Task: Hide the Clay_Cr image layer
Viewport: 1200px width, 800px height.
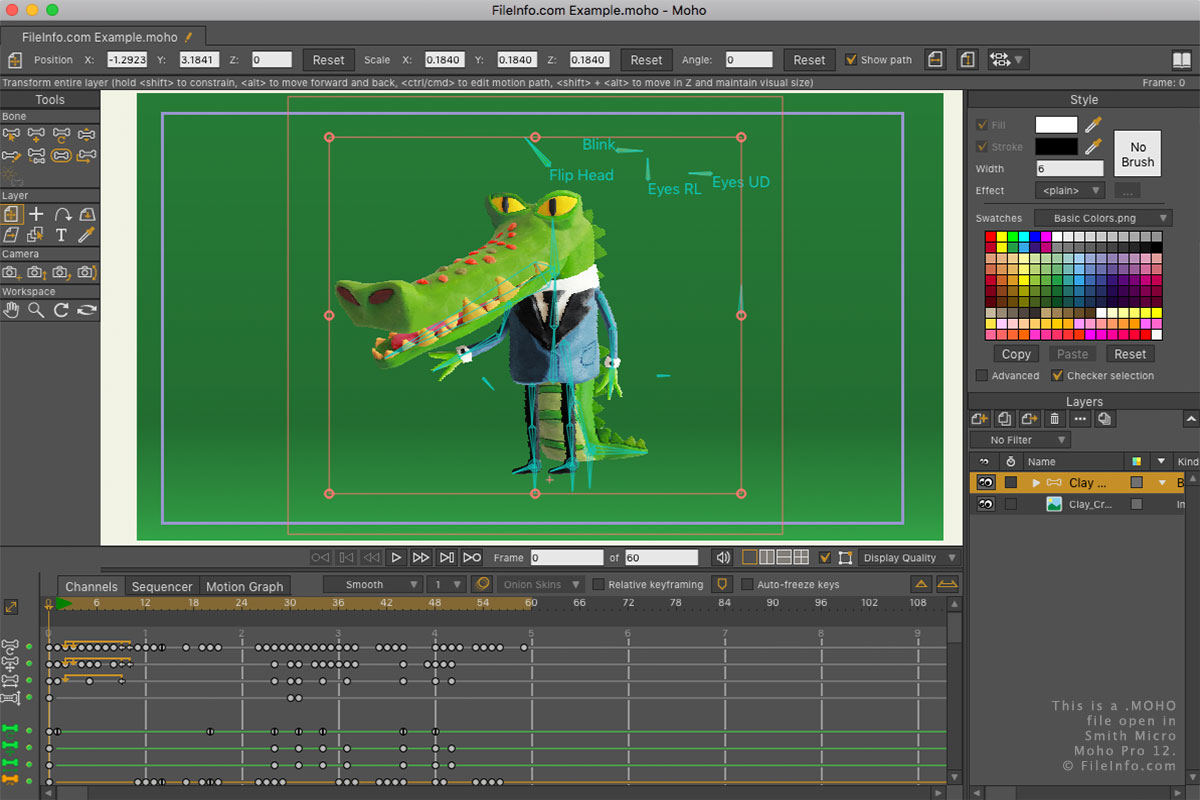Action: click(985, 505)
